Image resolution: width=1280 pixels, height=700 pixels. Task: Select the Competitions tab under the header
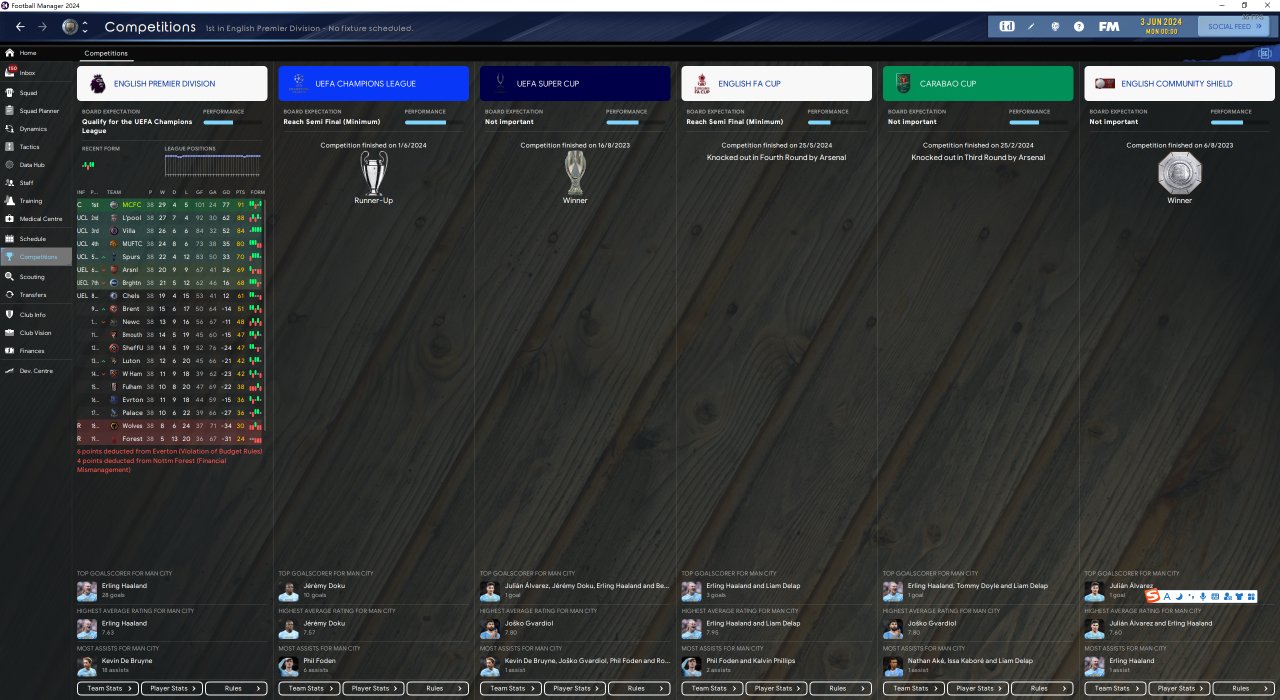pyautogui.click(x=106, y=53)
